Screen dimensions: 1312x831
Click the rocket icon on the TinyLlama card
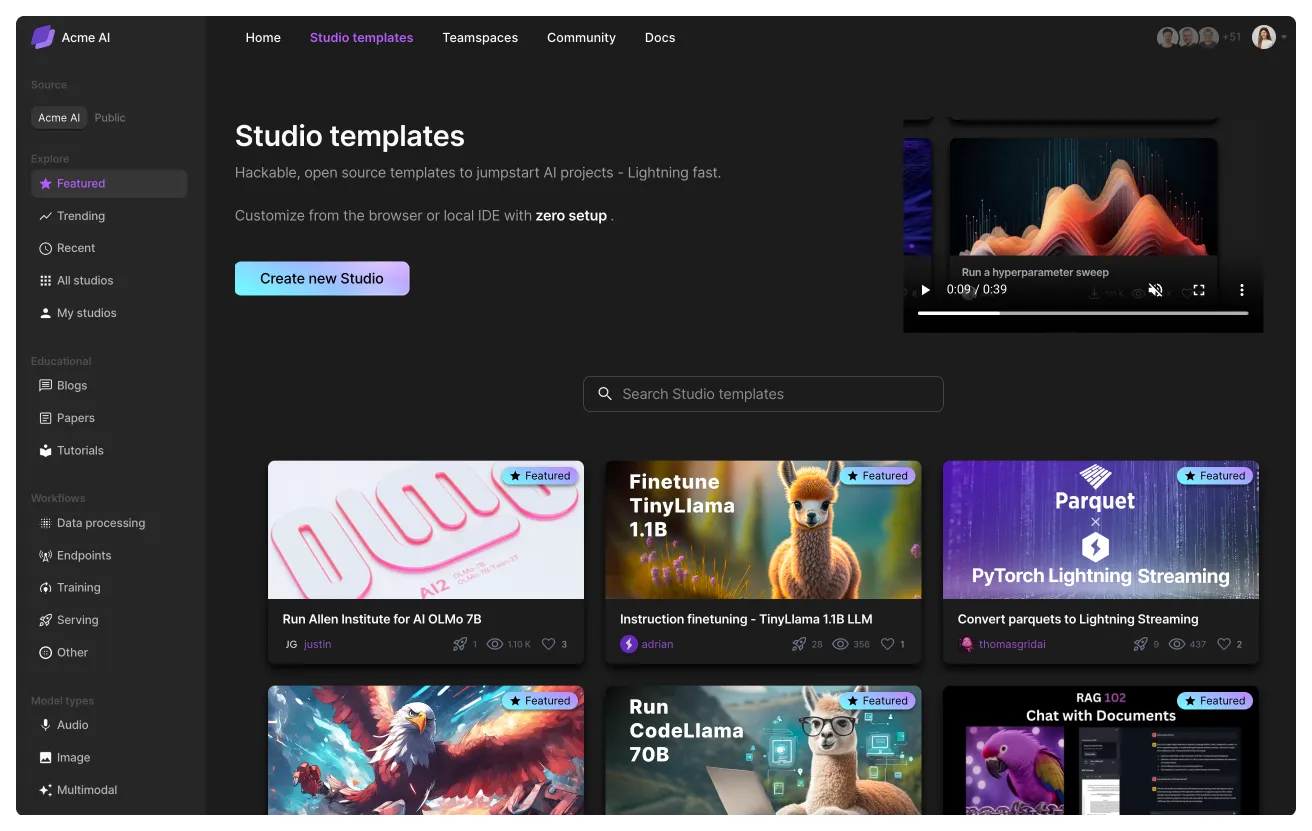(798, 644)
